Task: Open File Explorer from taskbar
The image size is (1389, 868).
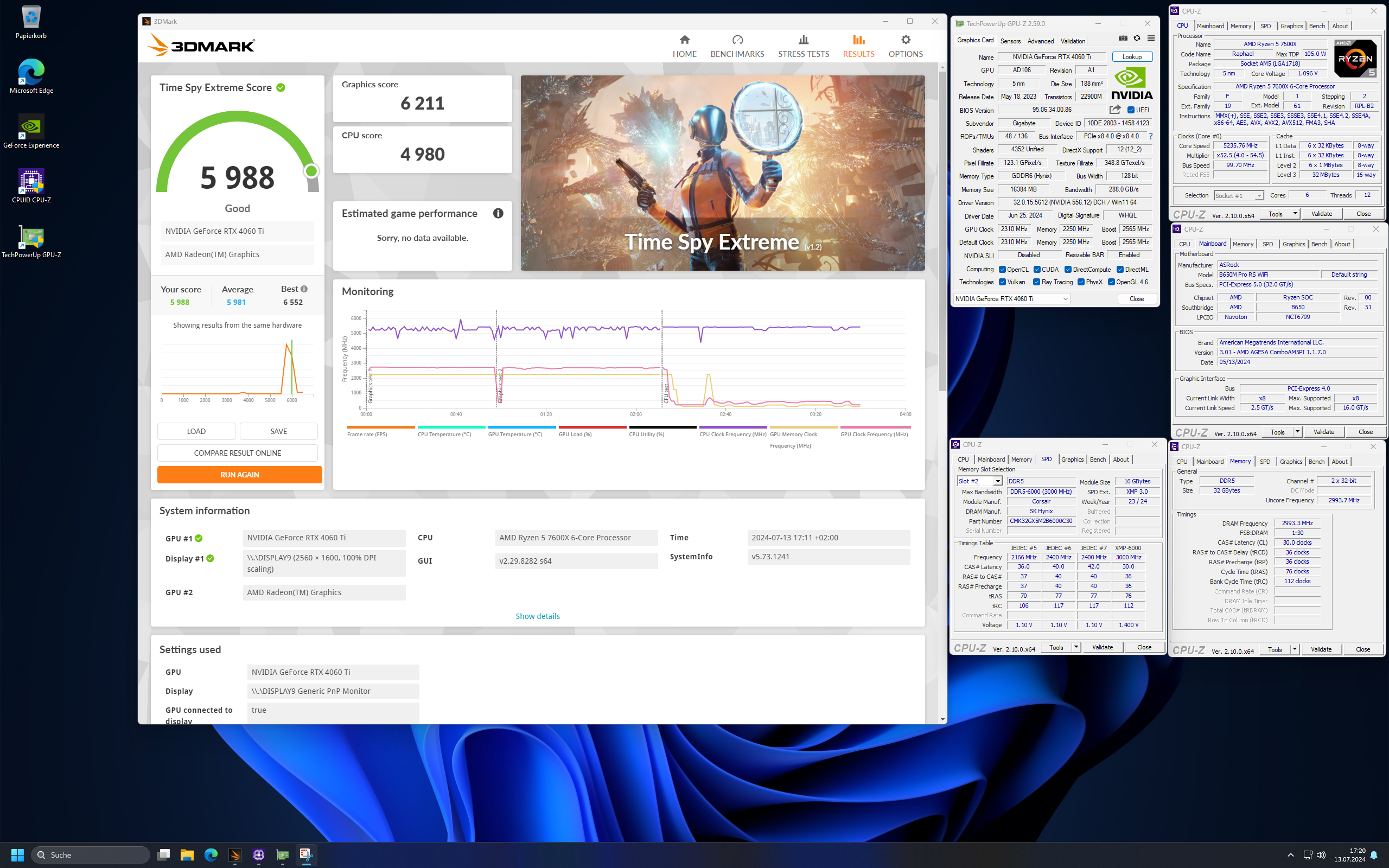Action: [187, 854]
